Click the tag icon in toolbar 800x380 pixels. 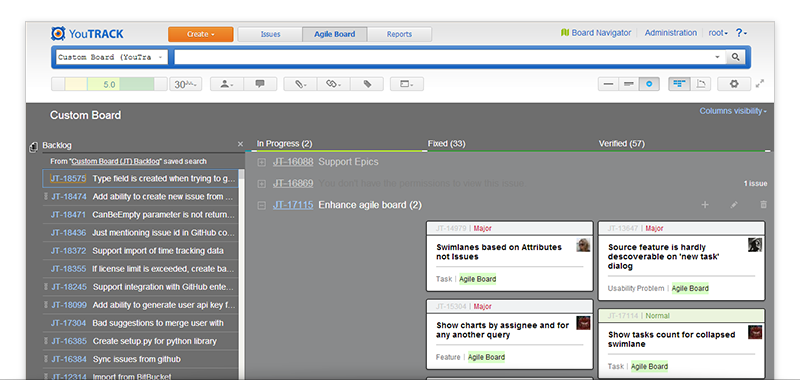pyautogui.click(x=367, y=84)
